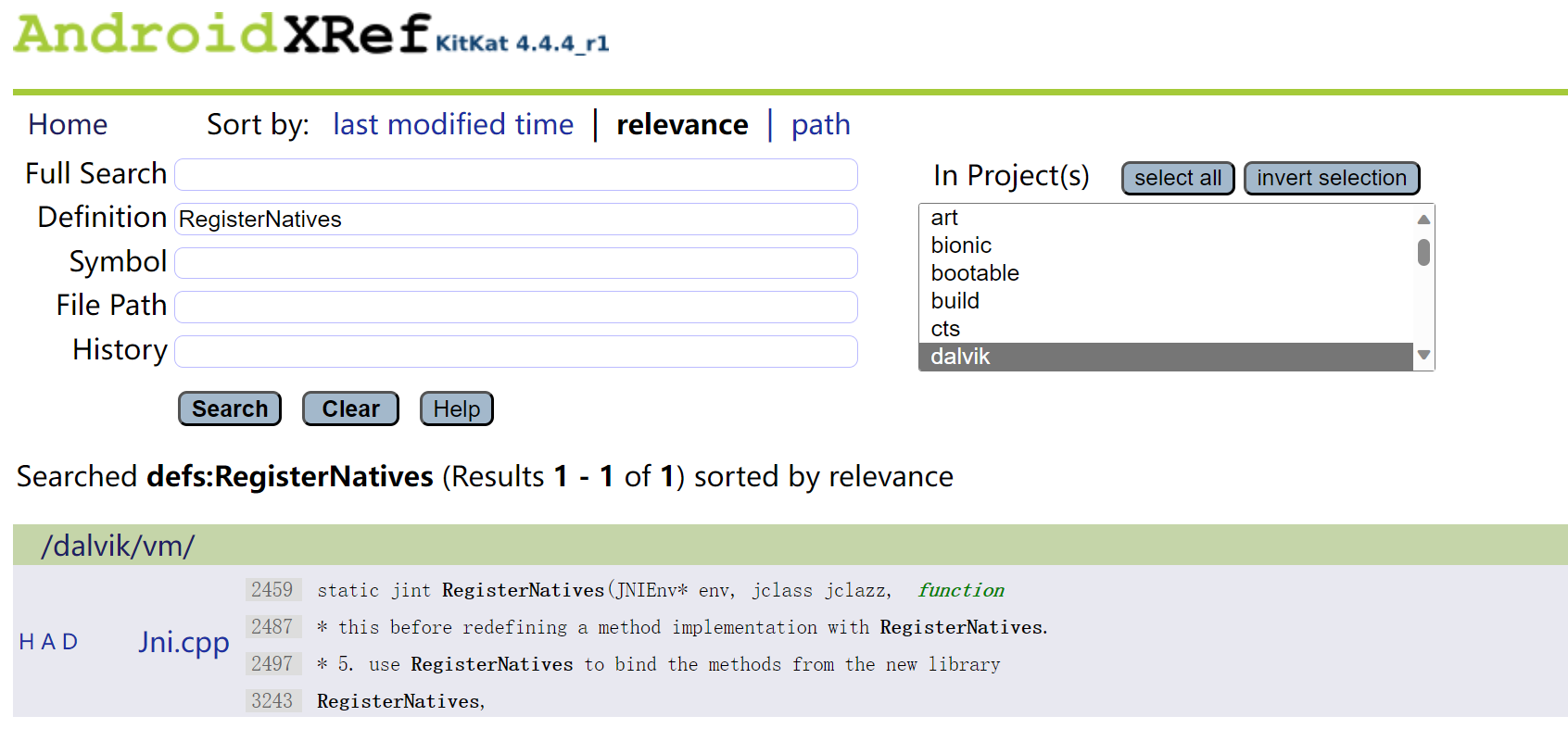Click the 'static jint RegisterNatives' code line
1568x729 pixels.
point(604,590)
